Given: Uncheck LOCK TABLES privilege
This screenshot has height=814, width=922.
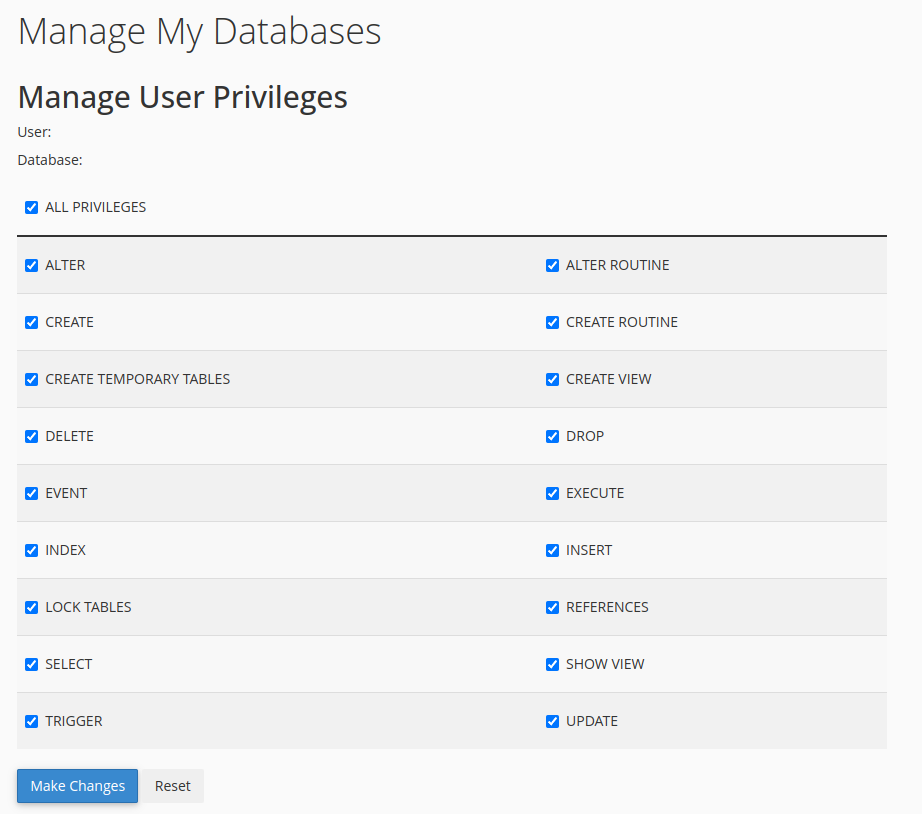Looking at the screenshot, I should point(32,608).
